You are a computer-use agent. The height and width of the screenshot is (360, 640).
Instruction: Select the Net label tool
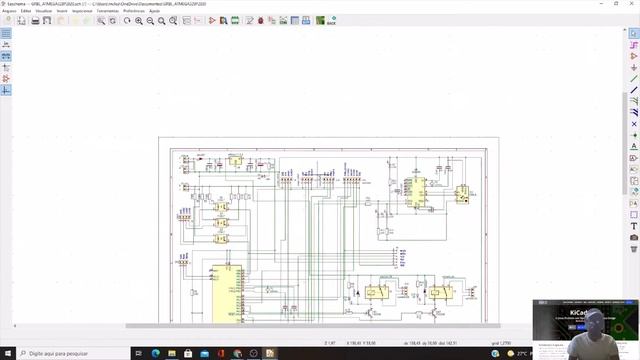(x=634, y=147)
